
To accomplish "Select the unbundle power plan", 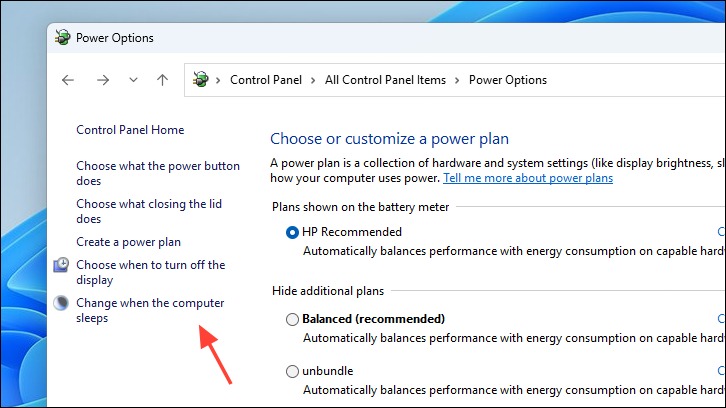I will (x=292, y=371).
